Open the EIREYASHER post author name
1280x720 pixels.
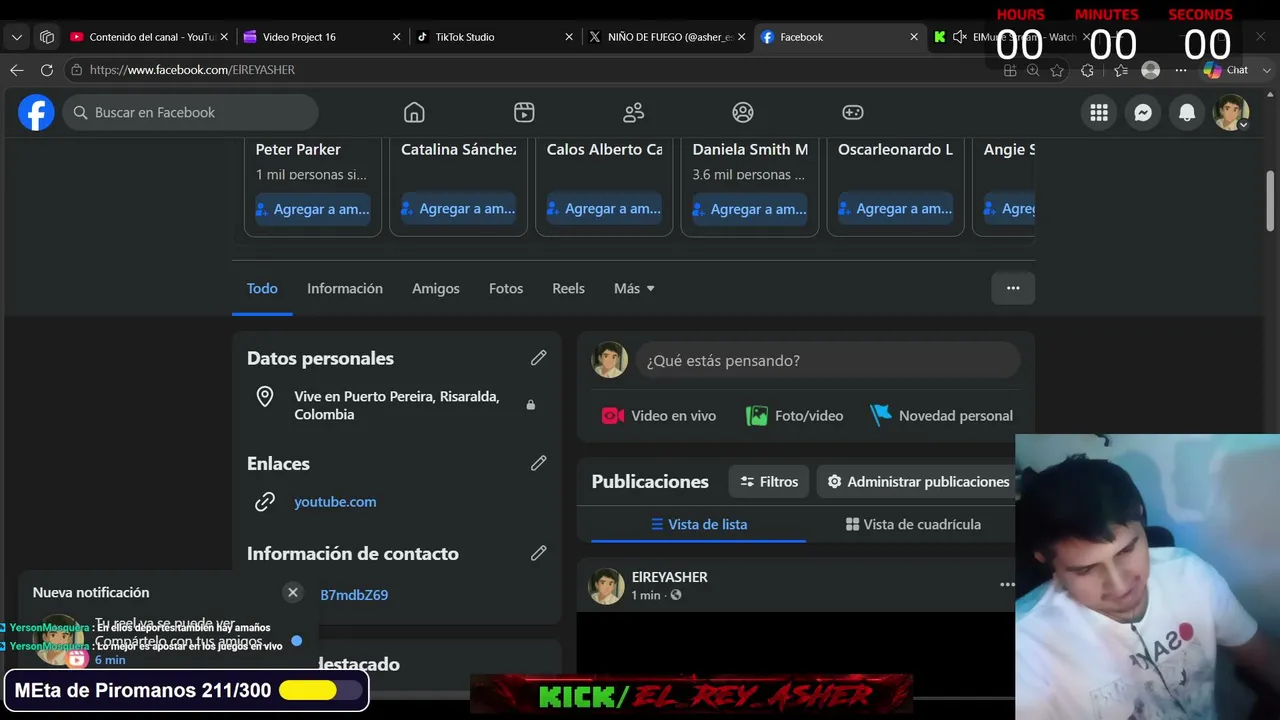click(670, 577)
